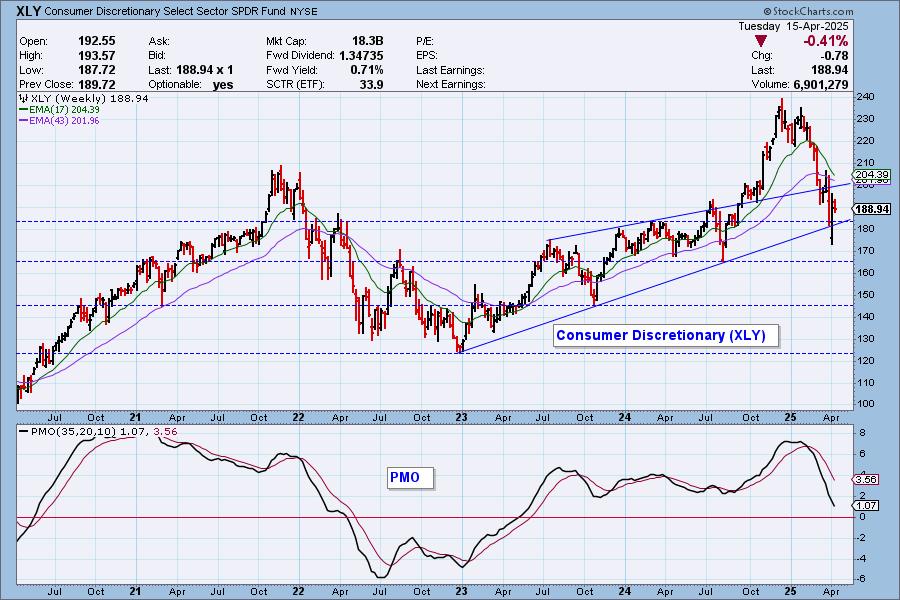This screenshot has height=600, width=900.
Task: Select the purple EMA(43) 201.96 legend entry
Action: (x=59, y=121)
